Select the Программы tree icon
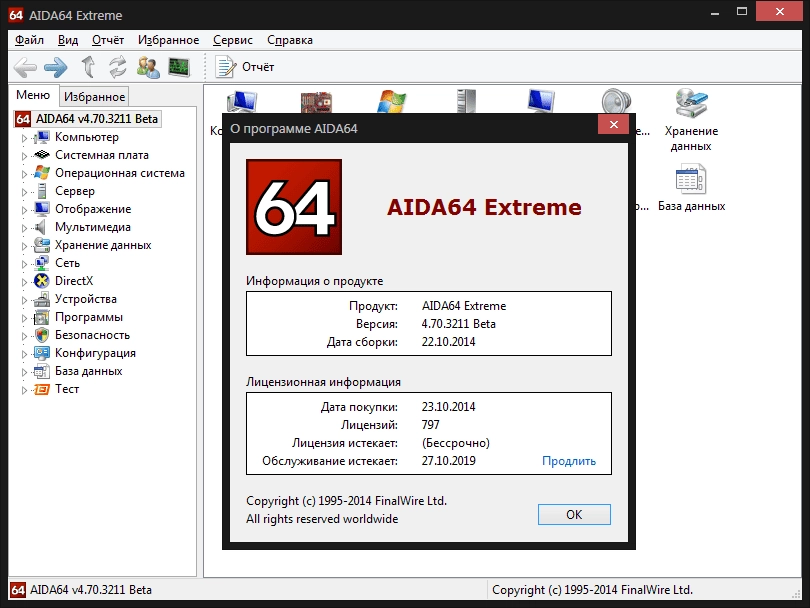 (x=41, y=317)
